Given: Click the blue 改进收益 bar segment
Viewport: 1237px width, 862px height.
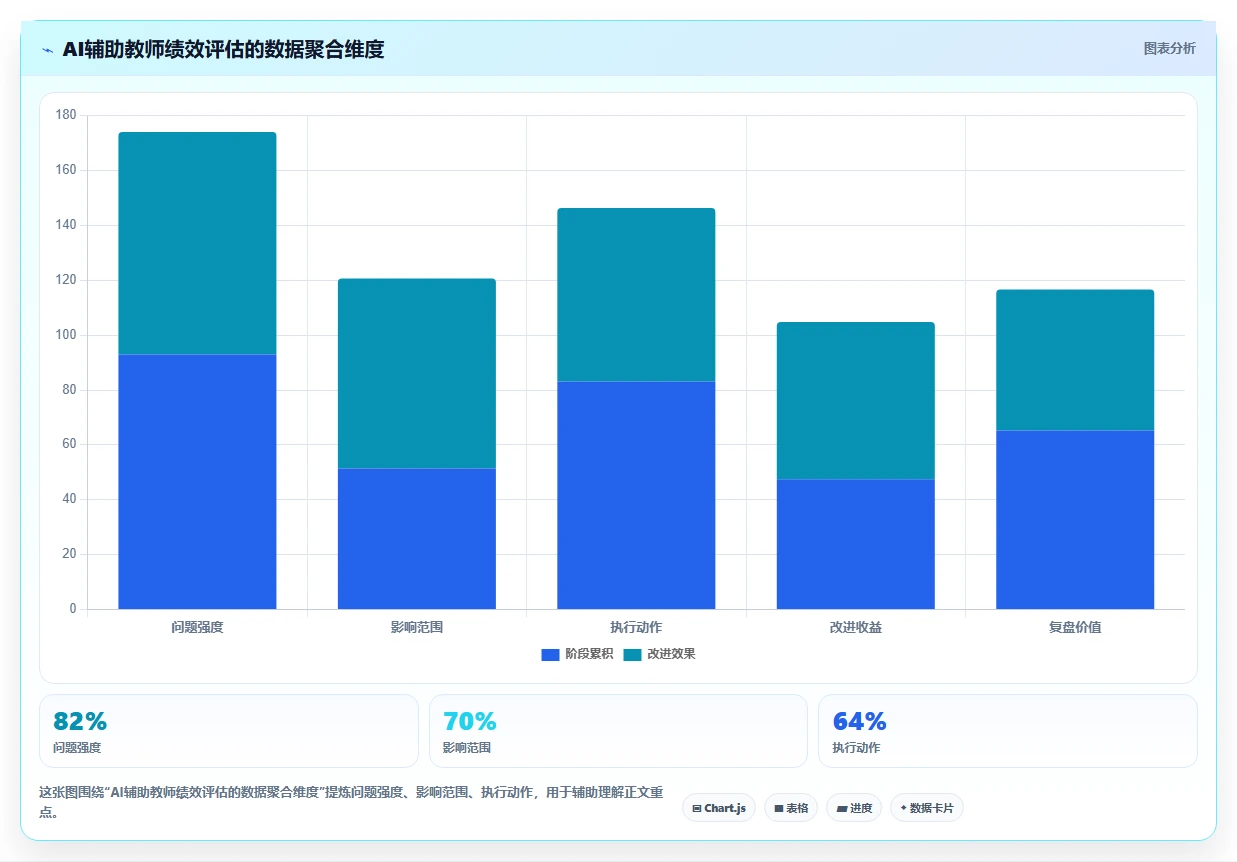Looking at the screenshot, I should point(855,544).
